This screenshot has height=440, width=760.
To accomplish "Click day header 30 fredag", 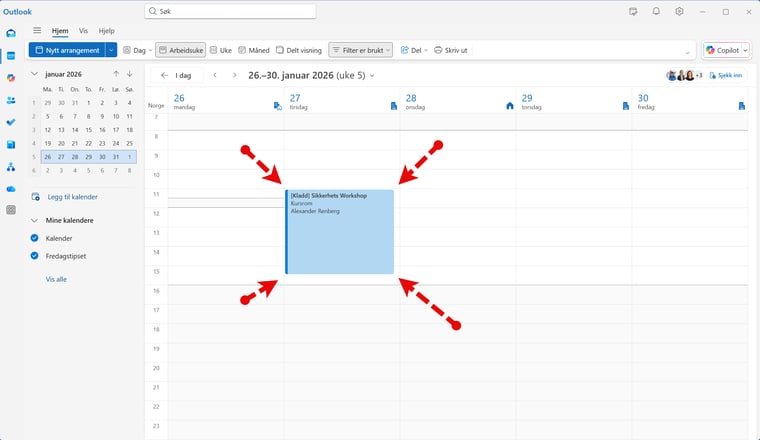I will click(x=646, y=102).
